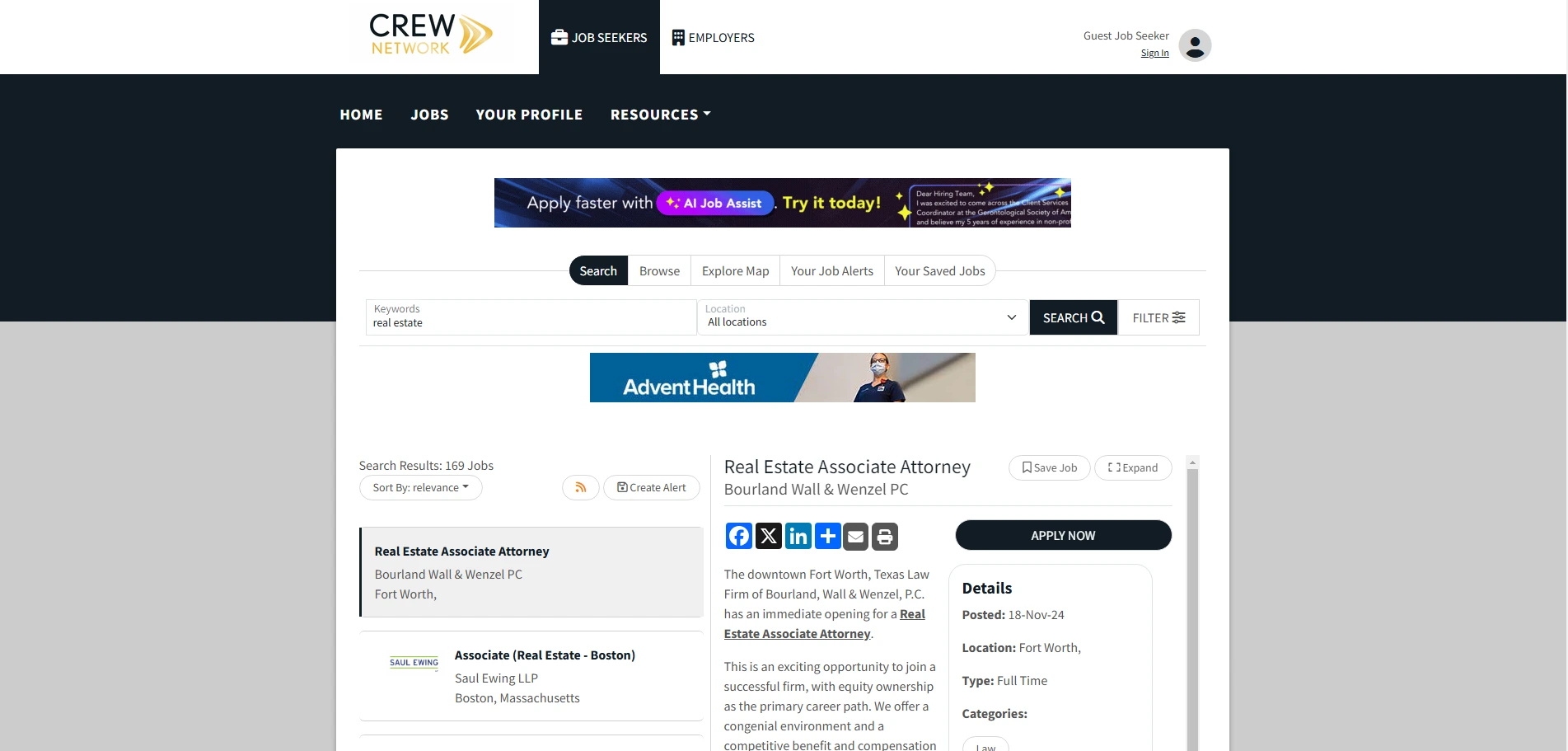Viewport: 1568px width, 751px height.
Task: Share job on X (Twitter)
Action: (769, 536)
